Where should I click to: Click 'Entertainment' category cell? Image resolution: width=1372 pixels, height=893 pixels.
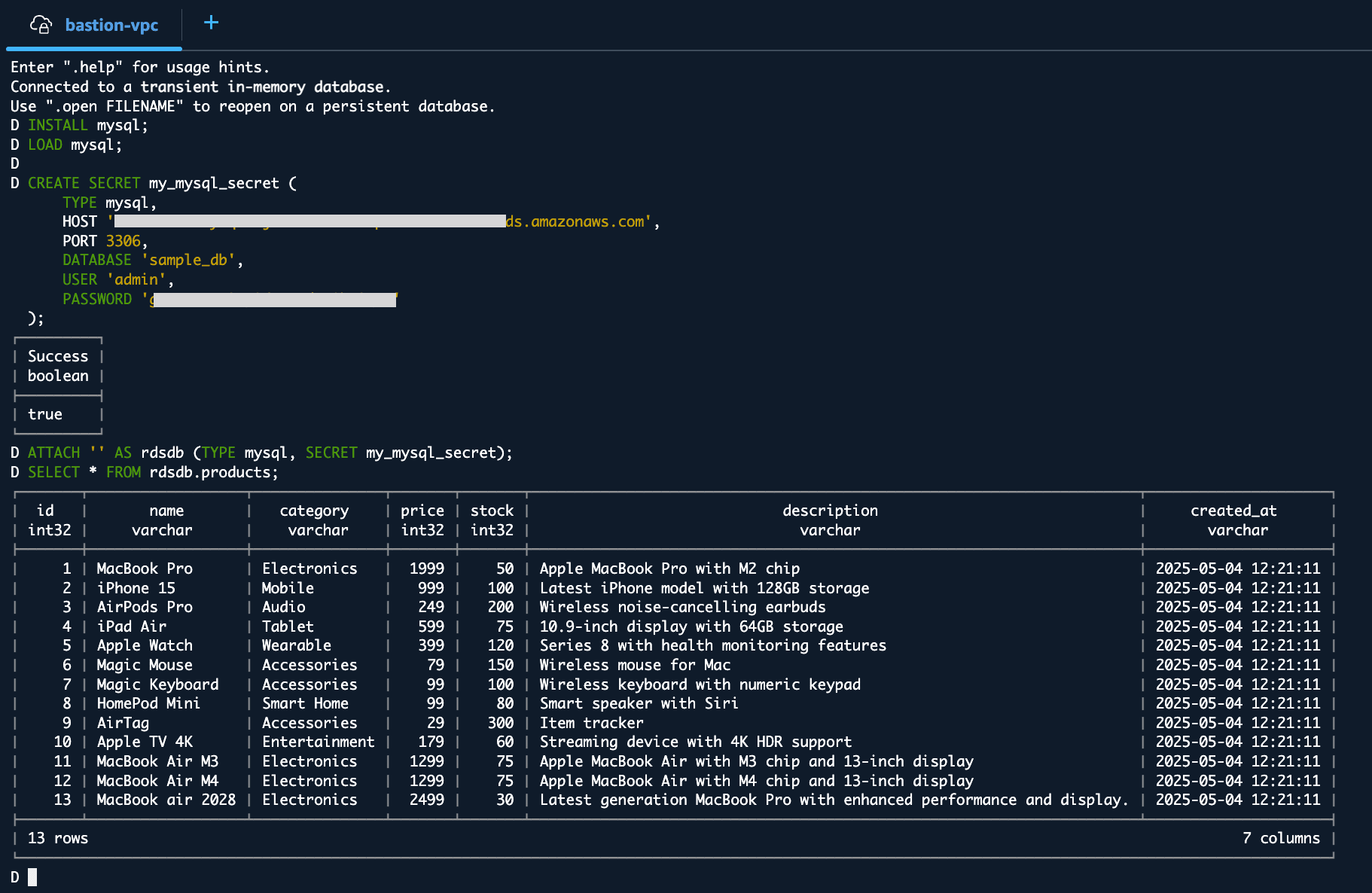coord(319,742)
